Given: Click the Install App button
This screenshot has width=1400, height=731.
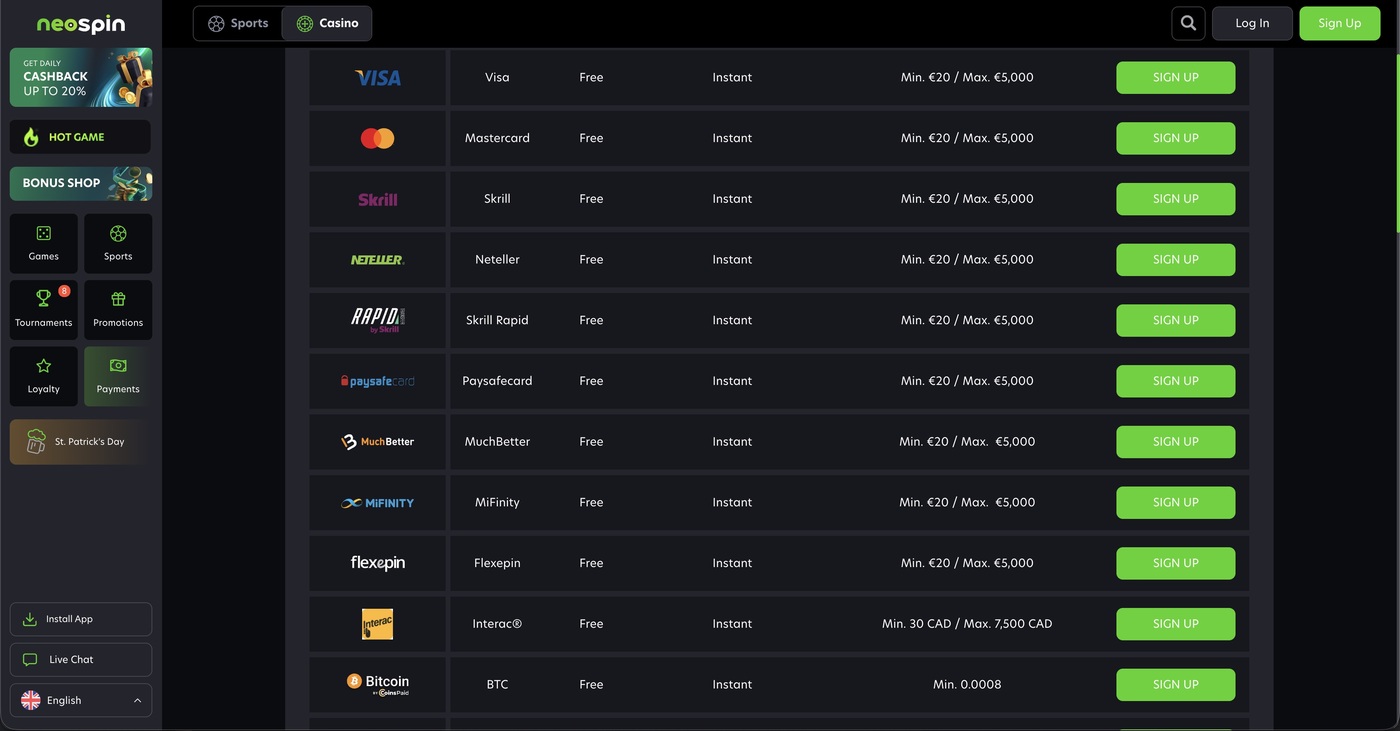Looking at the screenshot, I should point(81,619).
